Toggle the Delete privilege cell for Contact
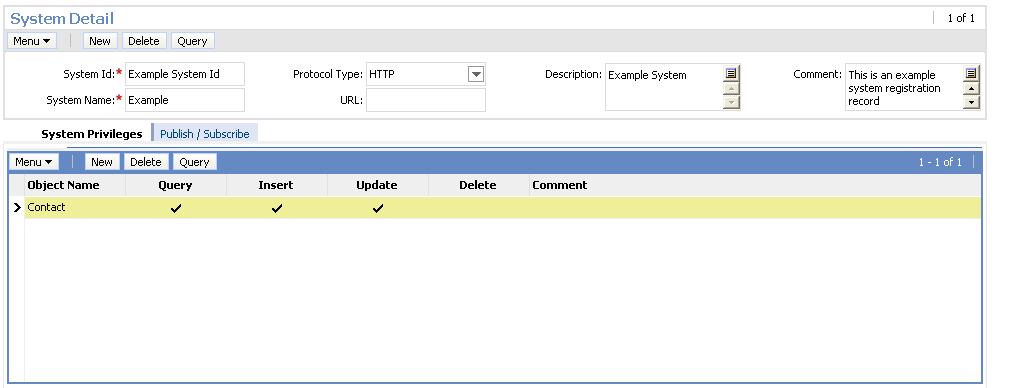 tap(478, 207)
